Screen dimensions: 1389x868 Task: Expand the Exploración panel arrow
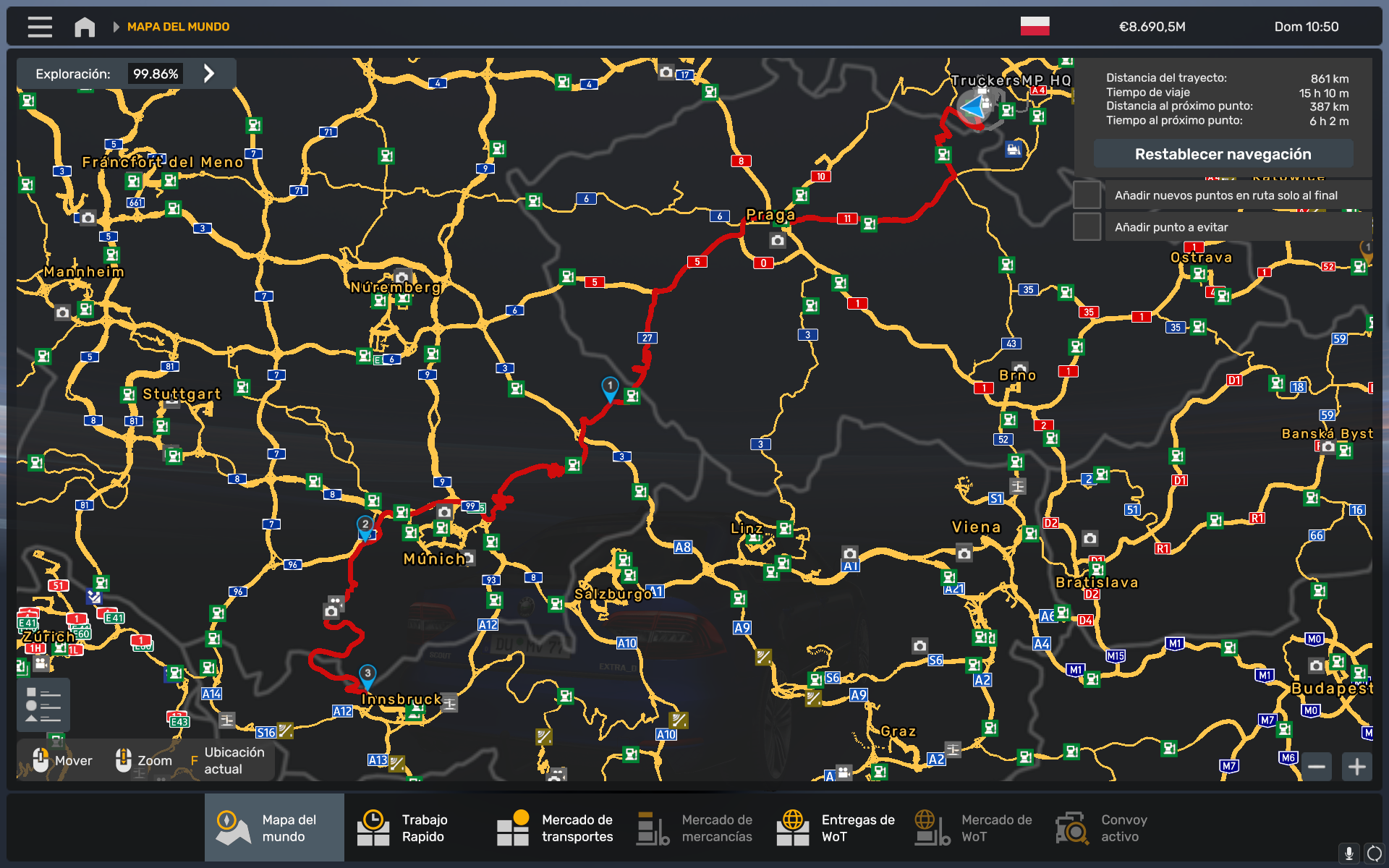209,74
